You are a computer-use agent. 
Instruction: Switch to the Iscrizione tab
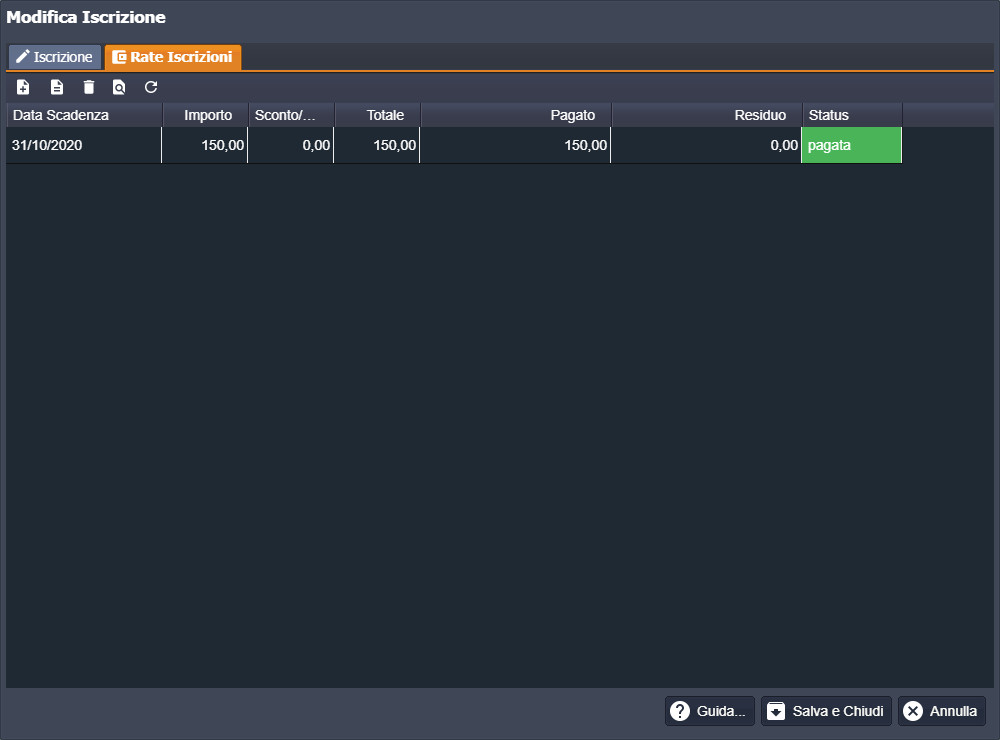coord(55,57)
